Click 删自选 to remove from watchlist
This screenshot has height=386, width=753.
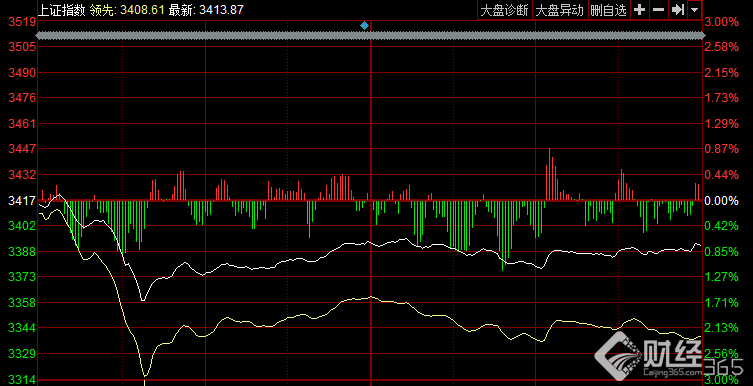[x=608, y=10]
